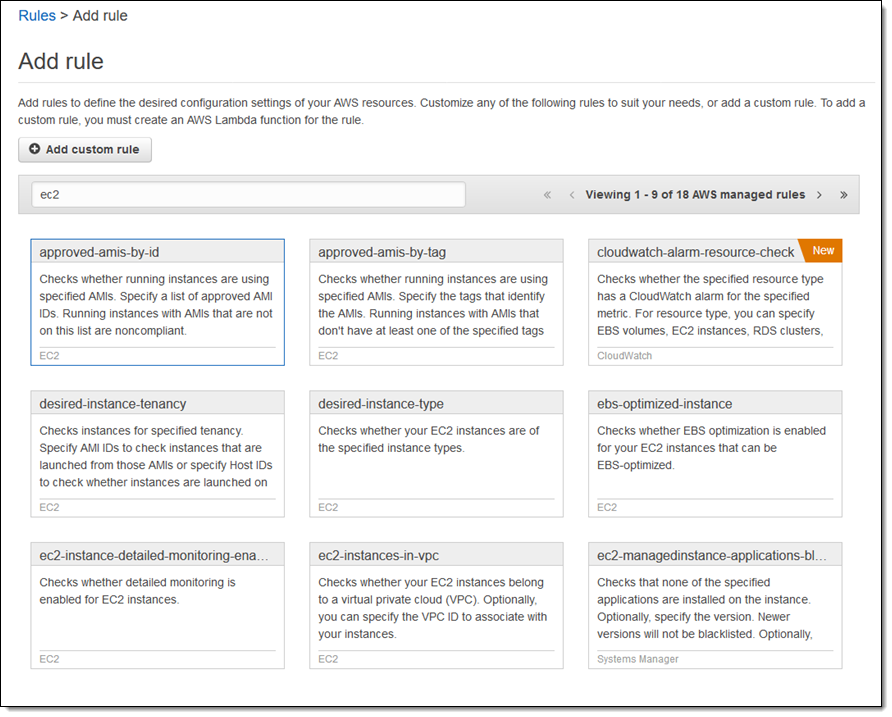
Task: Click the Rules breadcrumb link
Action: coord(37,16)
